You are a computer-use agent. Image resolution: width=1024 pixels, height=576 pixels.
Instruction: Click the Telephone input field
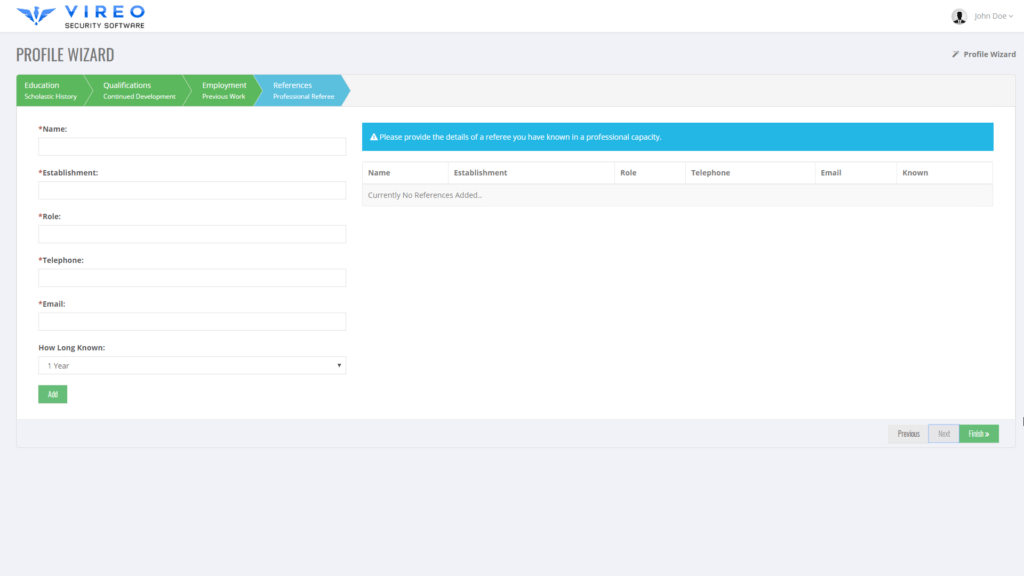[191, 277]
